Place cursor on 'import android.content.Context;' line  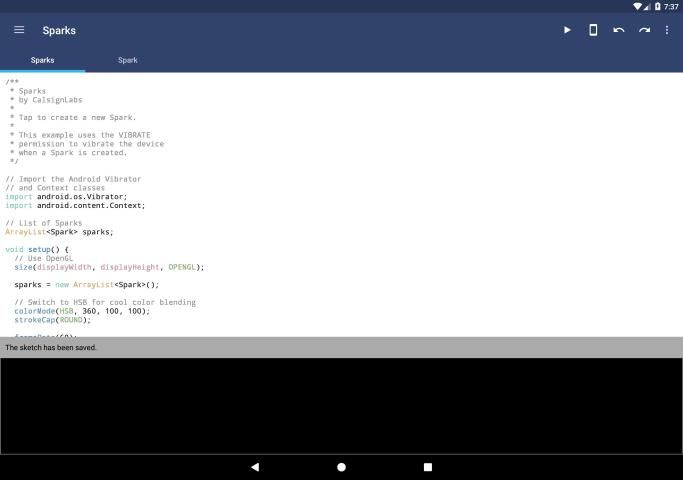[x=75, y=206]
